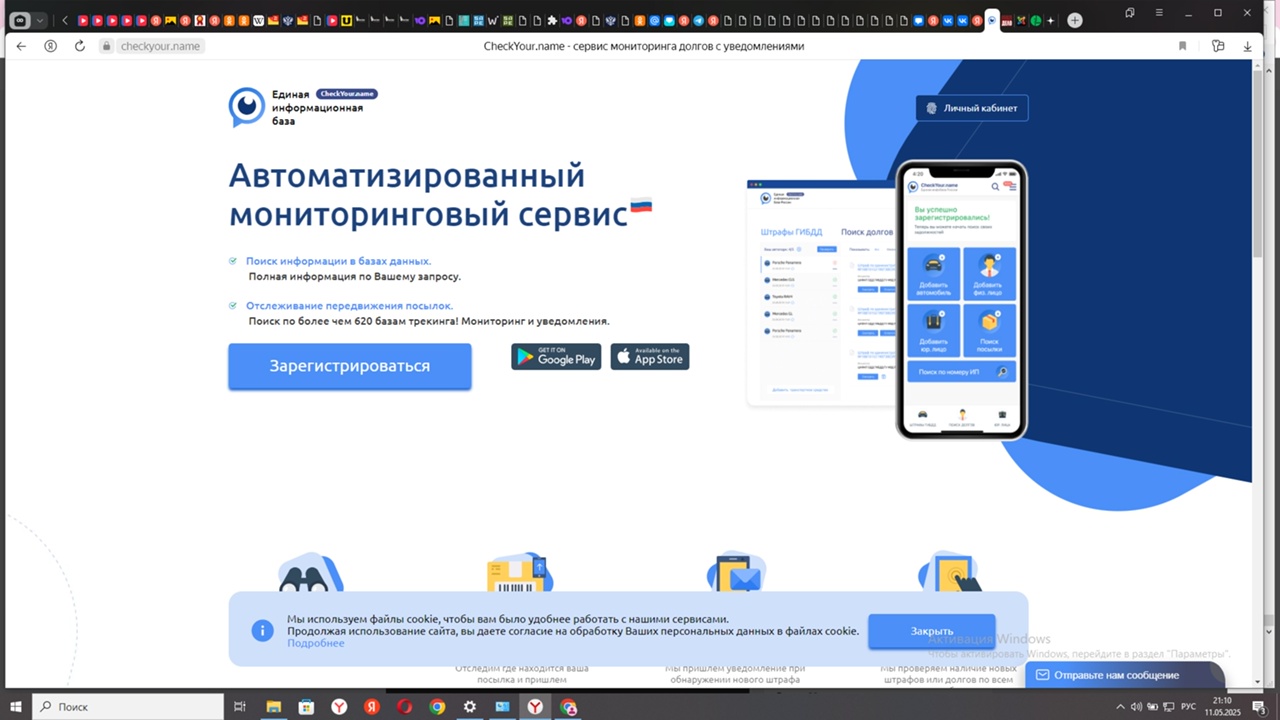Click text Полная информация по Вашему запросу.
Screen dimensions: 1280x720
coord(355,277)
